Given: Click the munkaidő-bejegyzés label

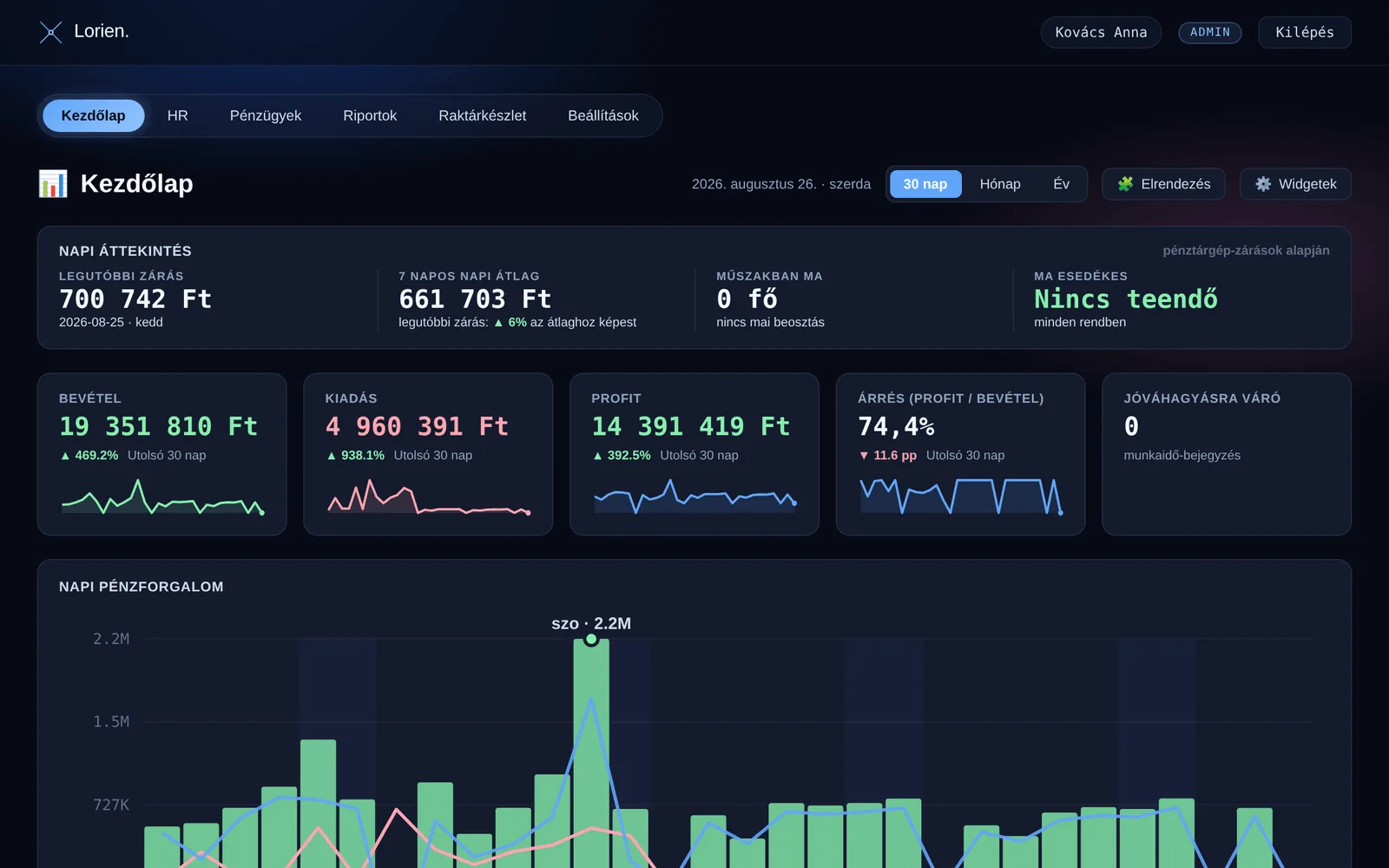Looking at the screenshot, I should point(1182,455).
